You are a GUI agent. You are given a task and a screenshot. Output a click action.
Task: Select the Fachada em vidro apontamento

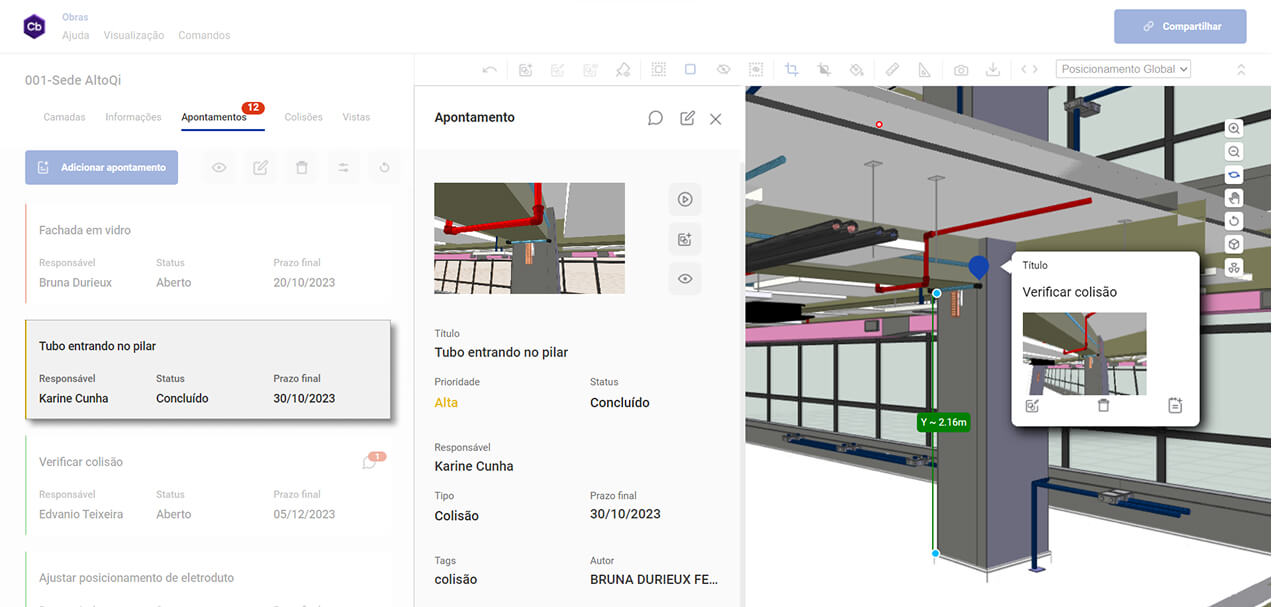click(x=207, y=256)
